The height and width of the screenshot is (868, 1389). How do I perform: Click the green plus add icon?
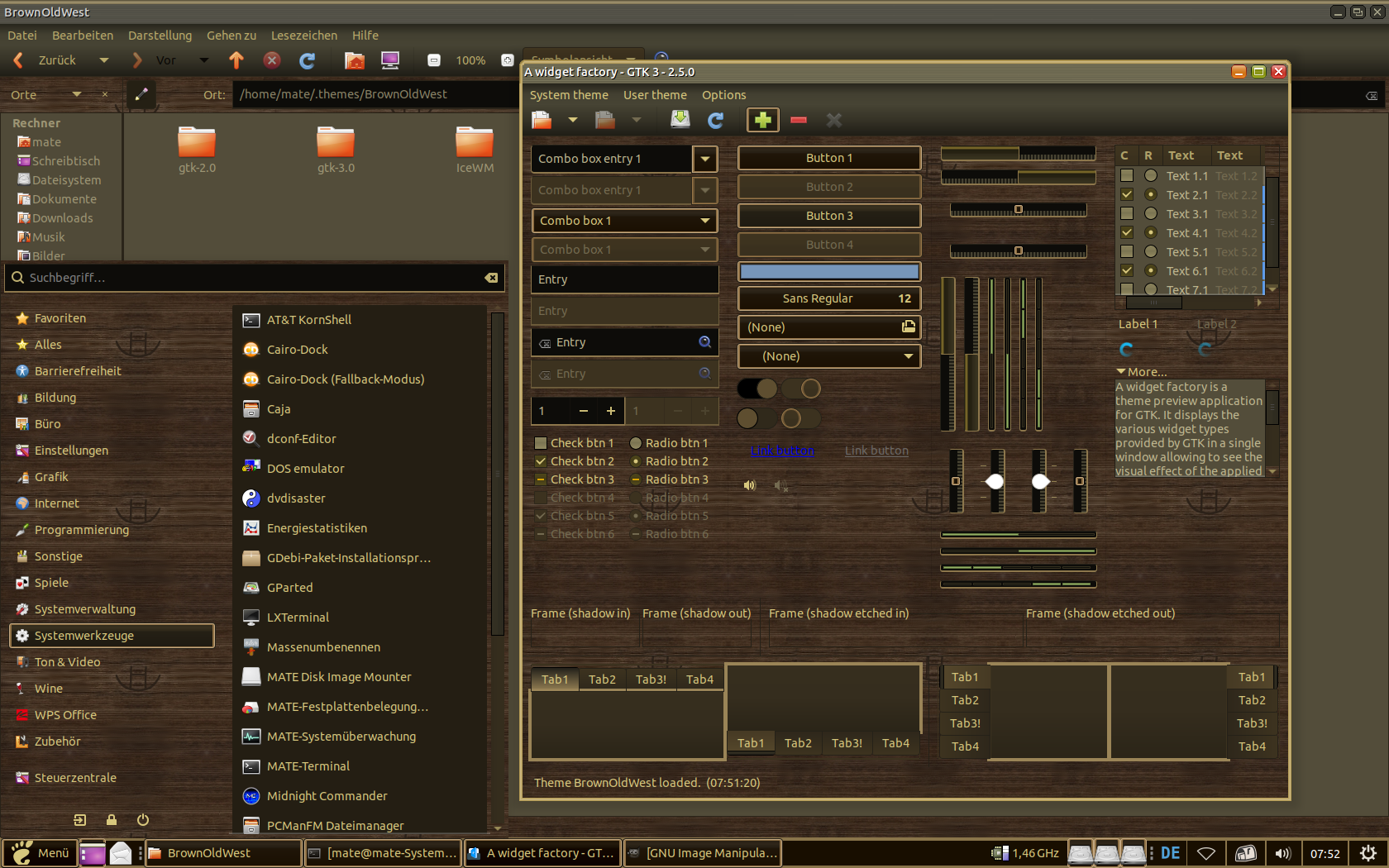[762, 121]
